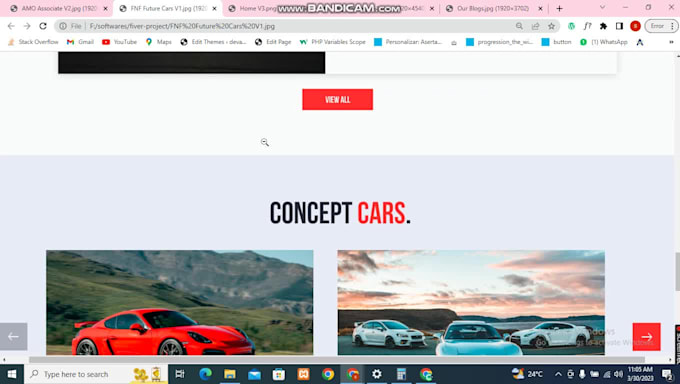
Task: Reload the current page
Action: pos(43,26)
